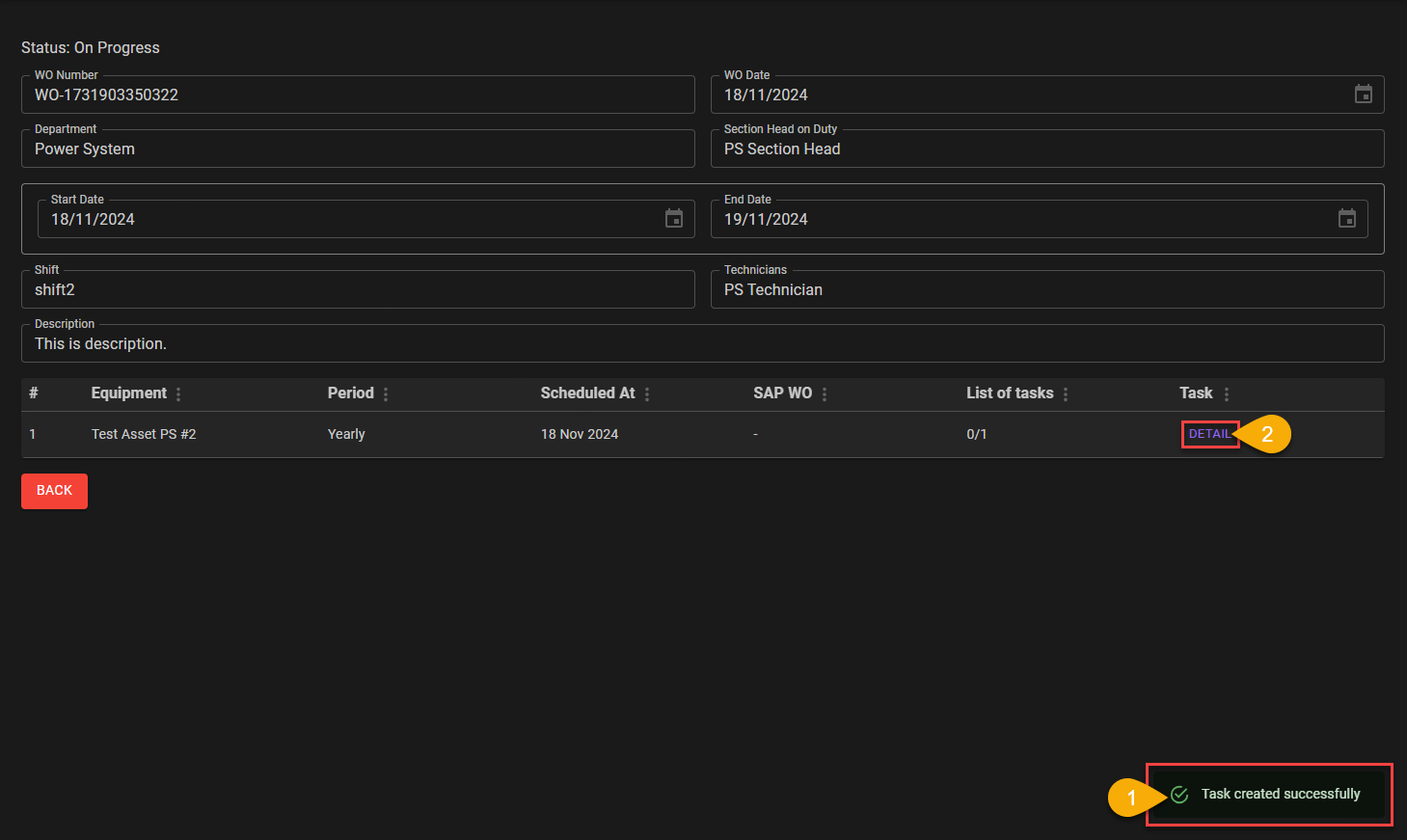Select the Technicians field
The width and height of the screenshot is (1407, 840).
[x=1046, y=290]
